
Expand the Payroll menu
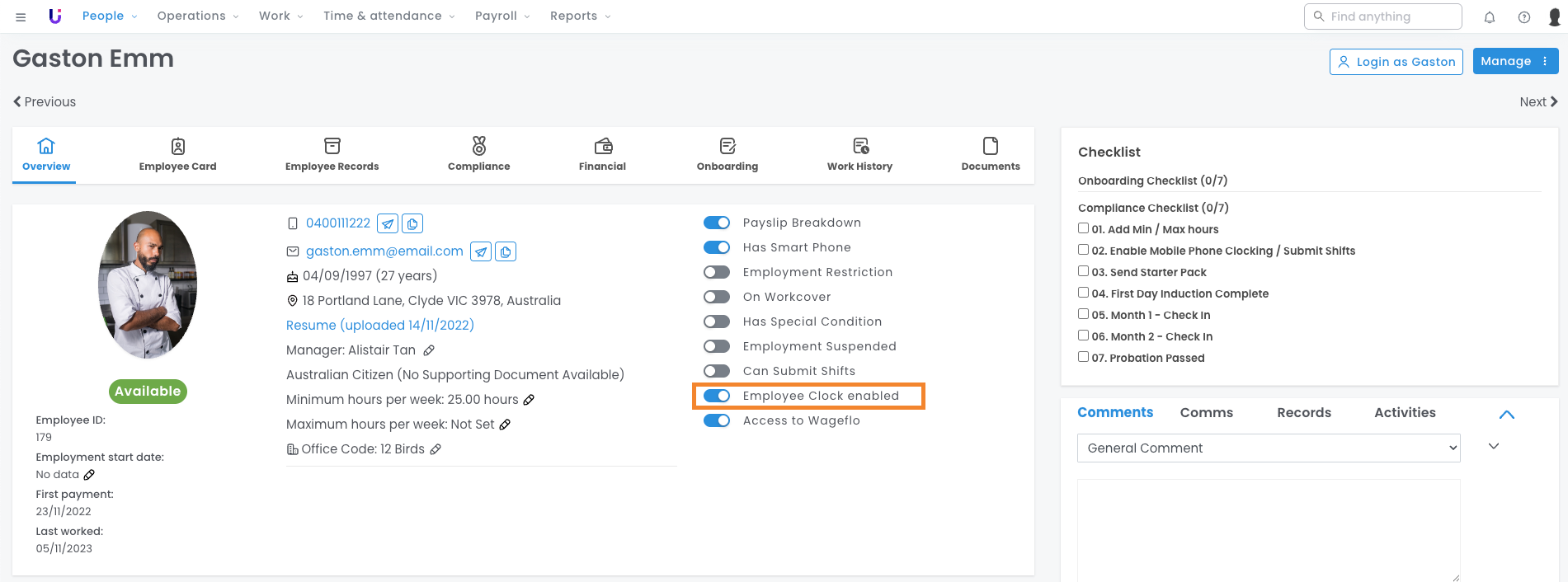pos(502,16)
